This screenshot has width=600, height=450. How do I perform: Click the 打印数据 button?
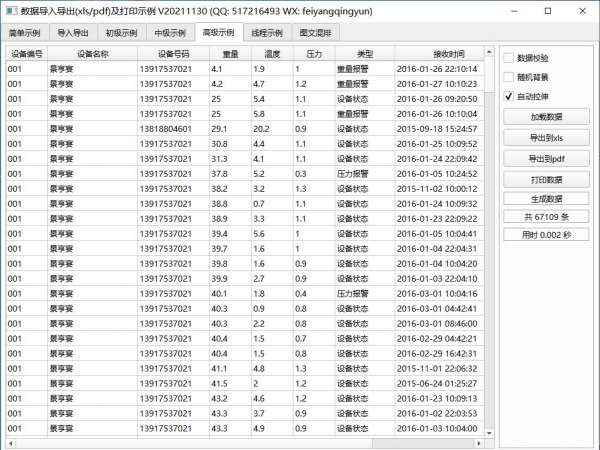tap(546, 179)
